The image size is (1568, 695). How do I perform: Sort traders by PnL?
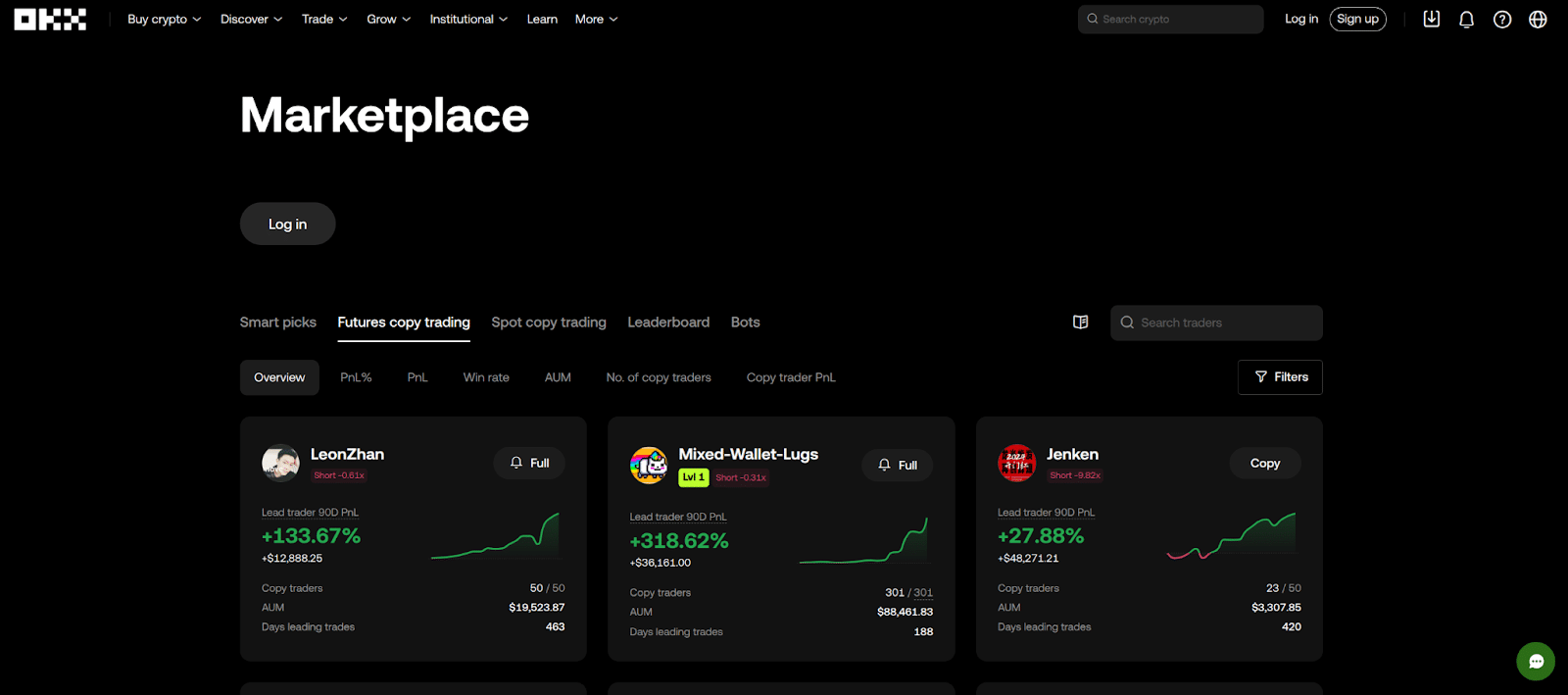click(x=417, y=377)
